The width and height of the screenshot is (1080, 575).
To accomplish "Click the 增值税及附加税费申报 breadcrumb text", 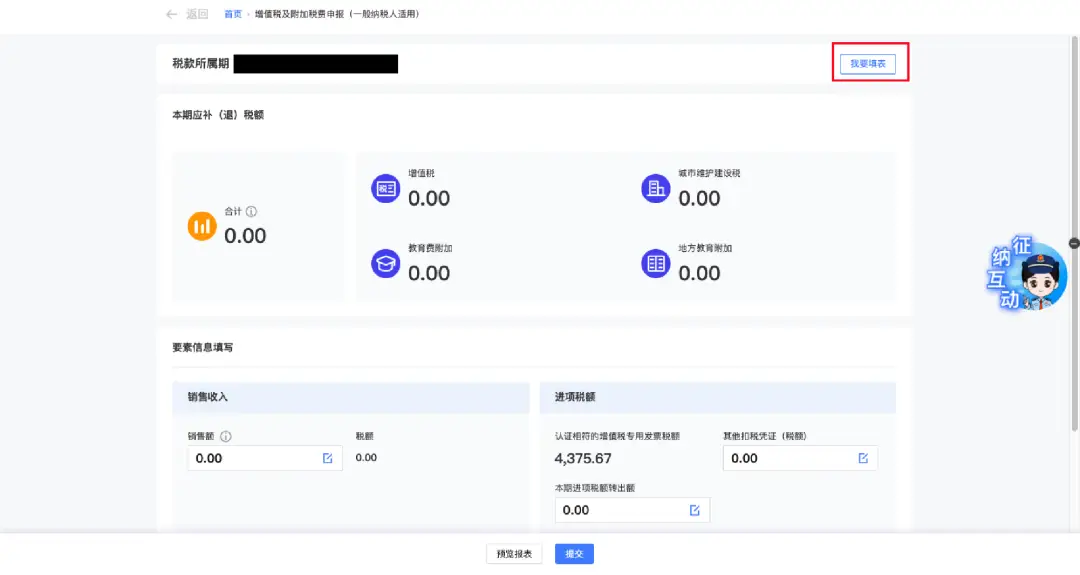I will point(337,14).
